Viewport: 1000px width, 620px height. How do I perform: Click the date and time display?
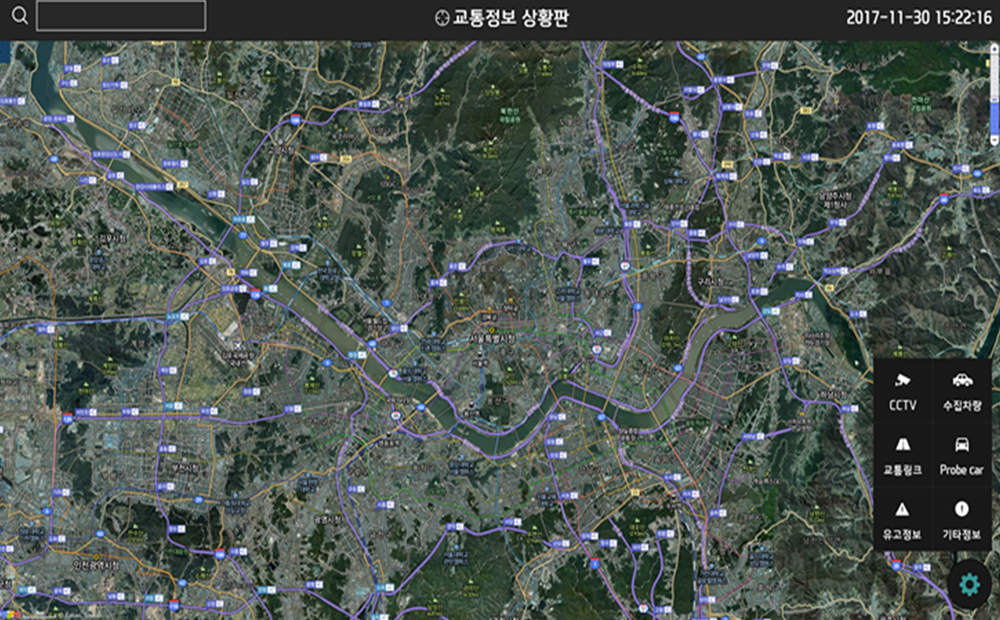pos(919,18)
